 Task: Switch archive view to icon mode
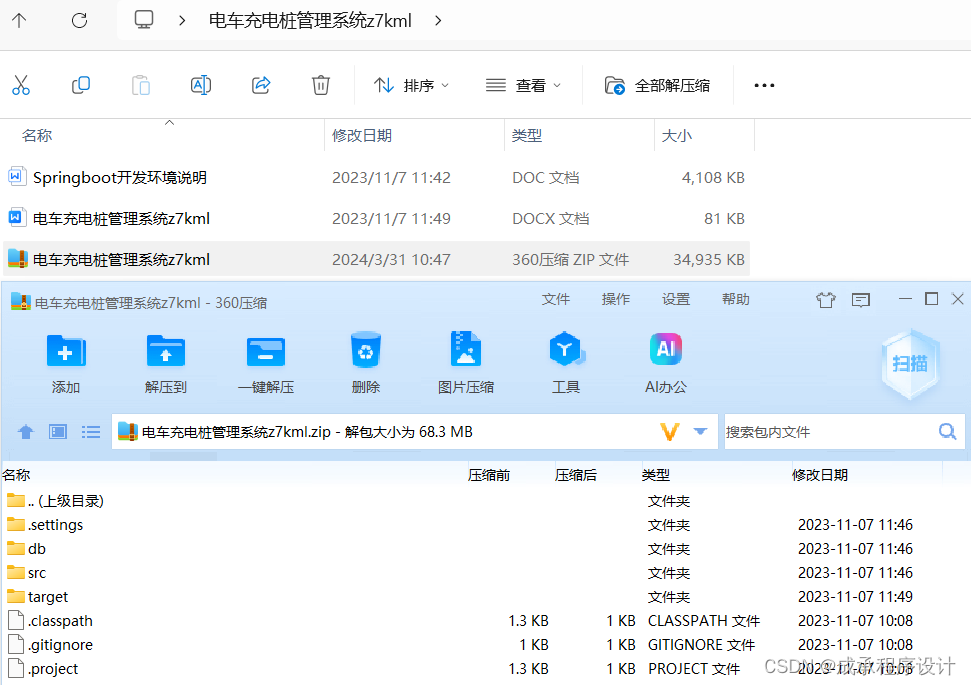[57, 431]
